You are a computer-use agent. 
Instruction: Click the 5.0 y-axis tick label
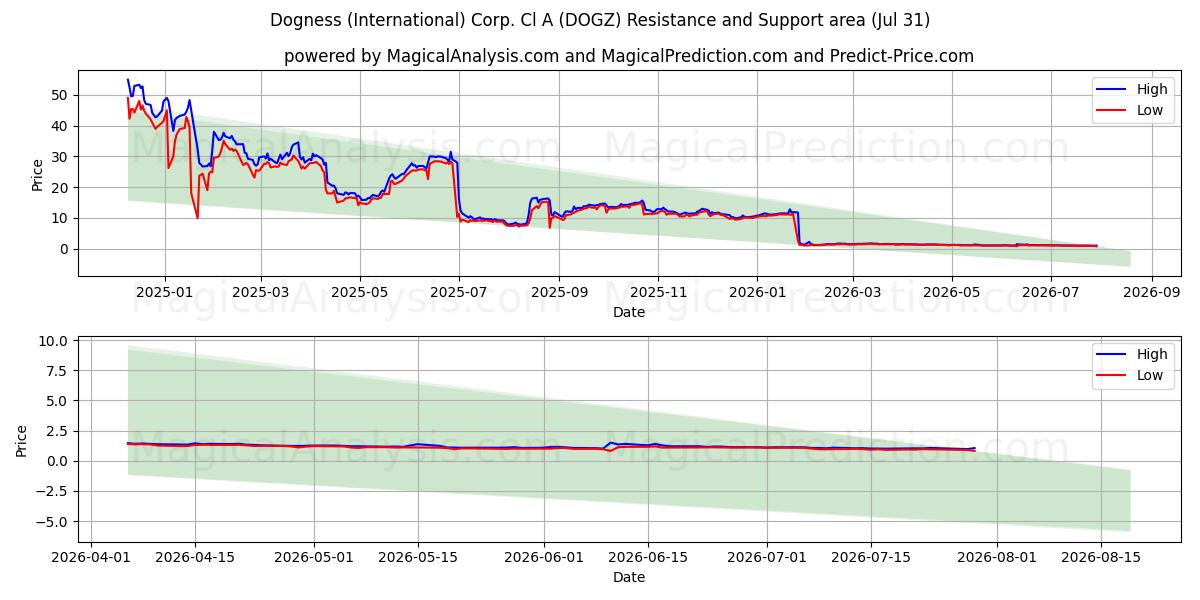pyautogui.click(x=58, y=401)
